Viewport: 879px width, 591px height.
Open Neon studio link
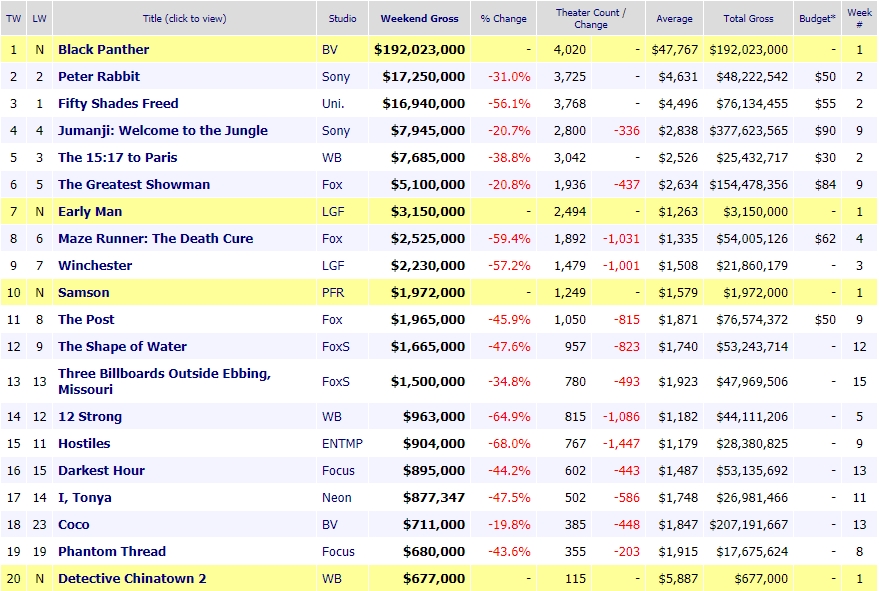pos(337,497)
